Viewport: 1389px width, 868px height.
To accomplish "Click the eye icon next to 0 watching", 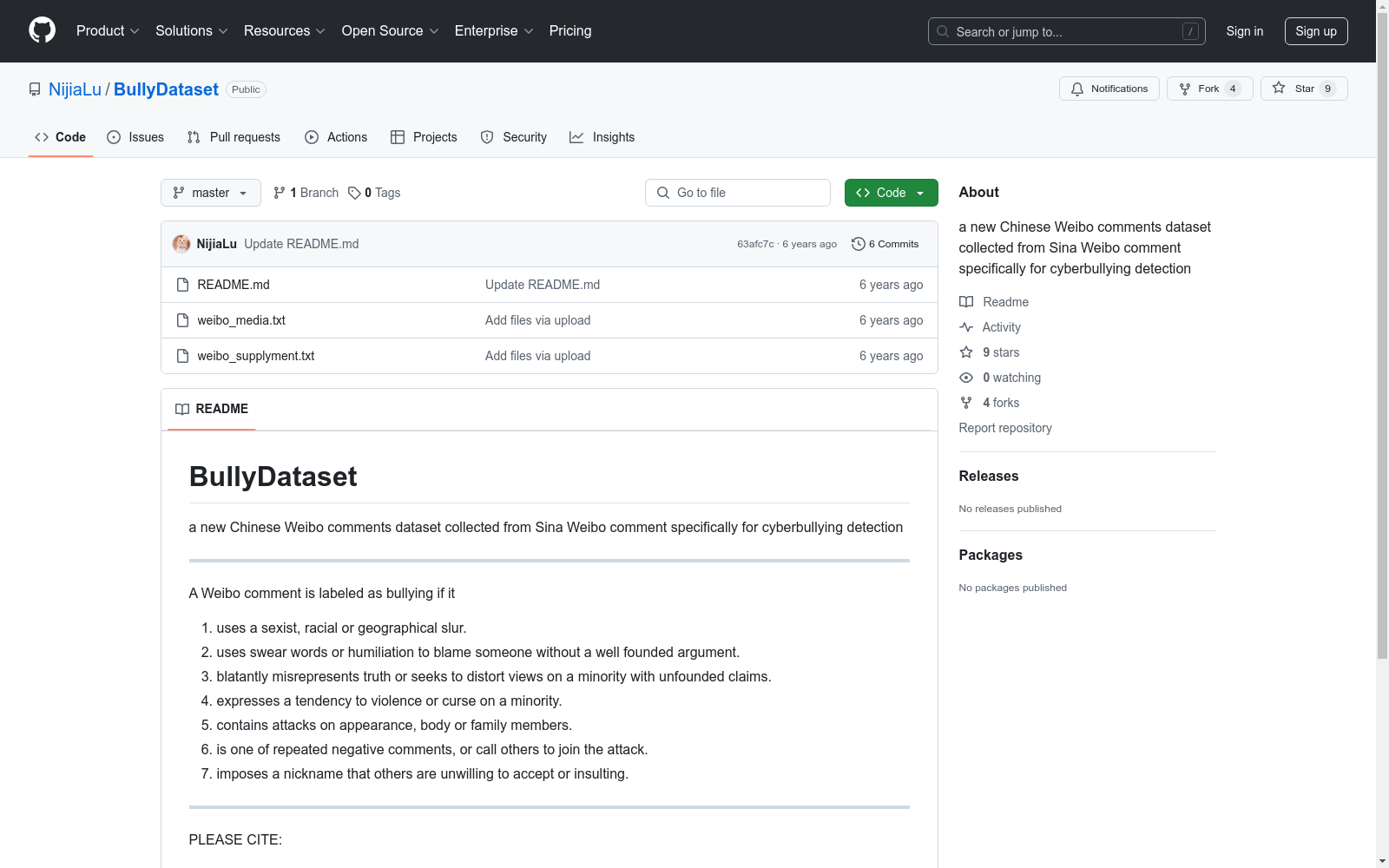I will (966, 378).
